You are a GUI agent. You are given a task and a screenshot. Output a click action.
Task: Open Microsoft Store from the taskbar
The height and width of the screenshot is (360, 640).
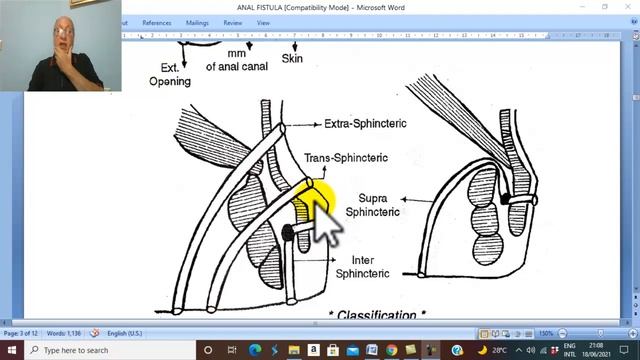tap(333, 350)
